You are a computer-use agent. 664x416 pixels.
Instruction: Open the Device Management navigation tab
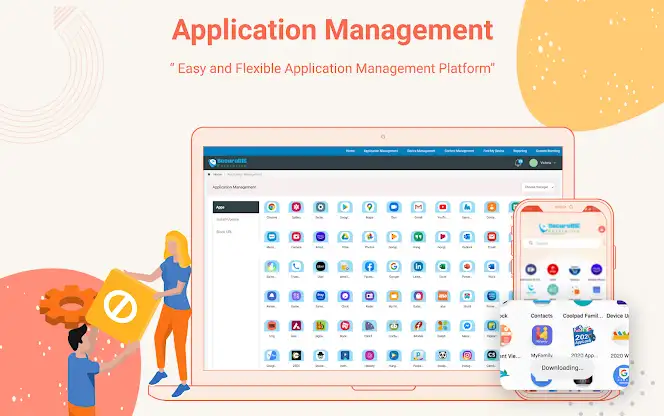click(x=421, y=151)
